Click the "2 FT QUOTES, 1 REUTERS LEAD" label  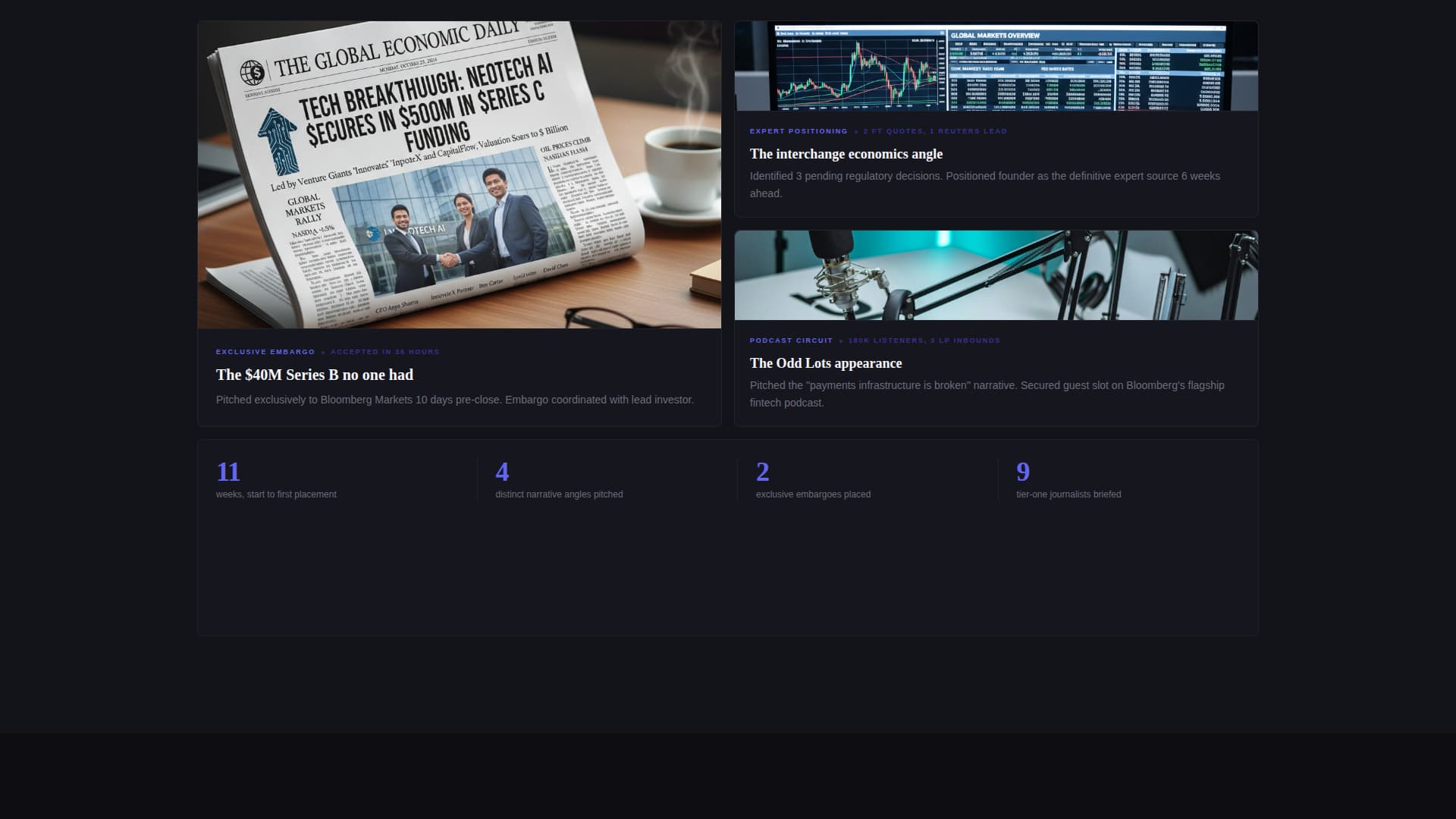(x=935, y=130)
